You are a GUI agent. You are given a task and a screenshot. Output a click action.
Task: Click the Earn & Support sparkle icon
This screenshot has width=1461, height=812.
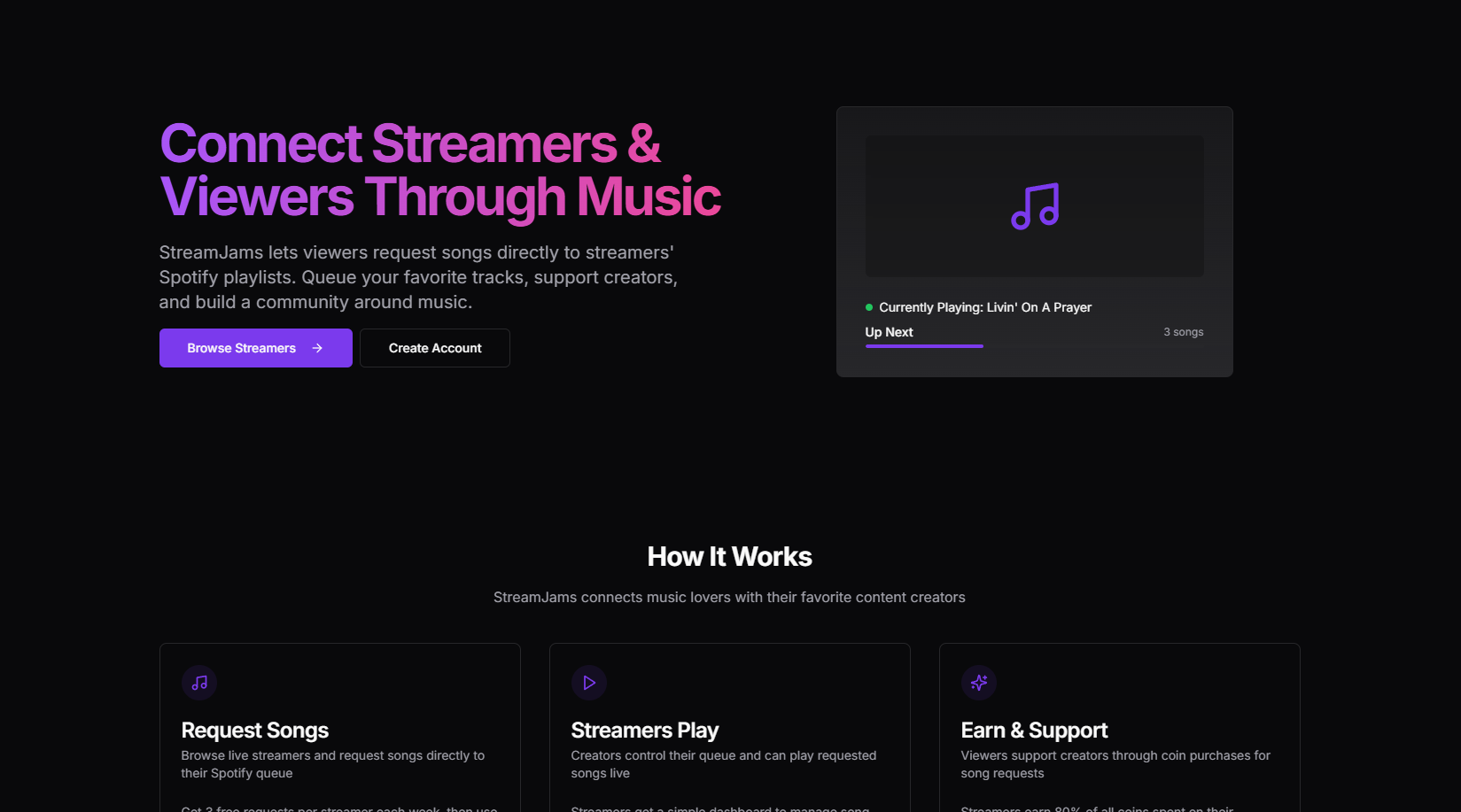pyautogui.click(x=978, y=682)
